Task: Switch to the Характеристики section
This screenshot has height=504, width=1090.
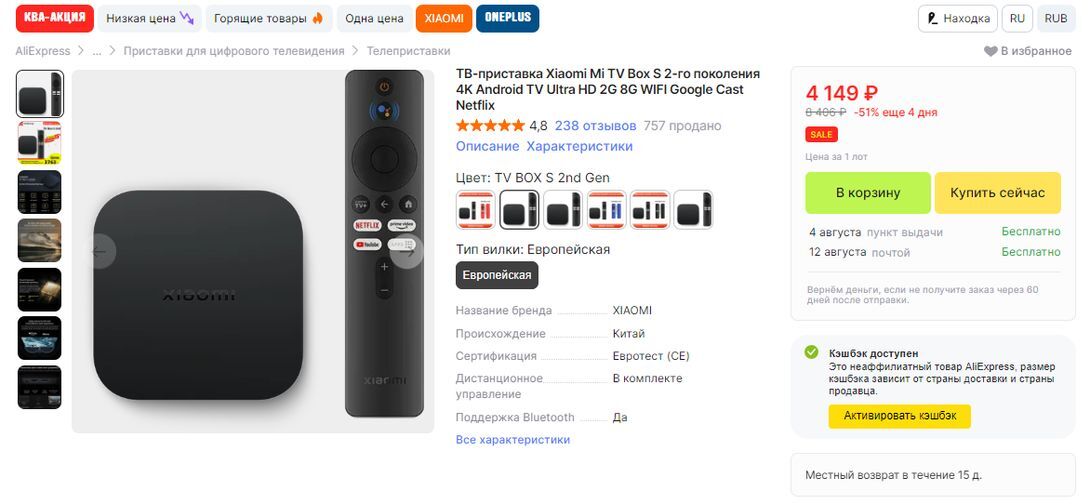Action: 579,146
